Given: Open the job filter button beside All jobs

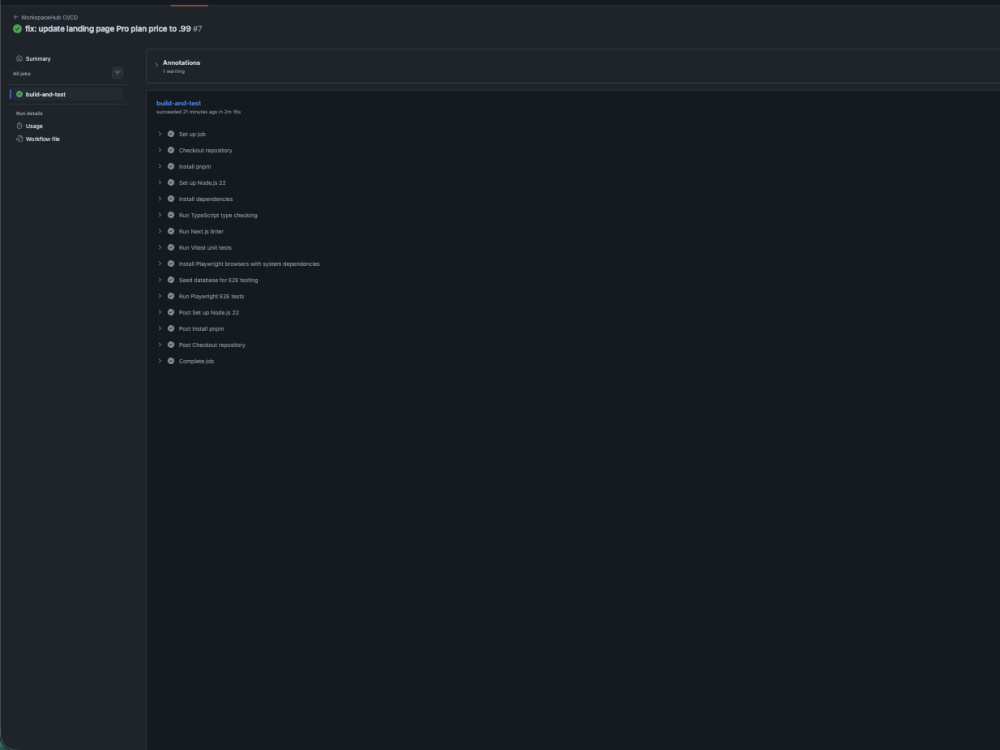Looking at the screenshot, I should tap(117, 73).
